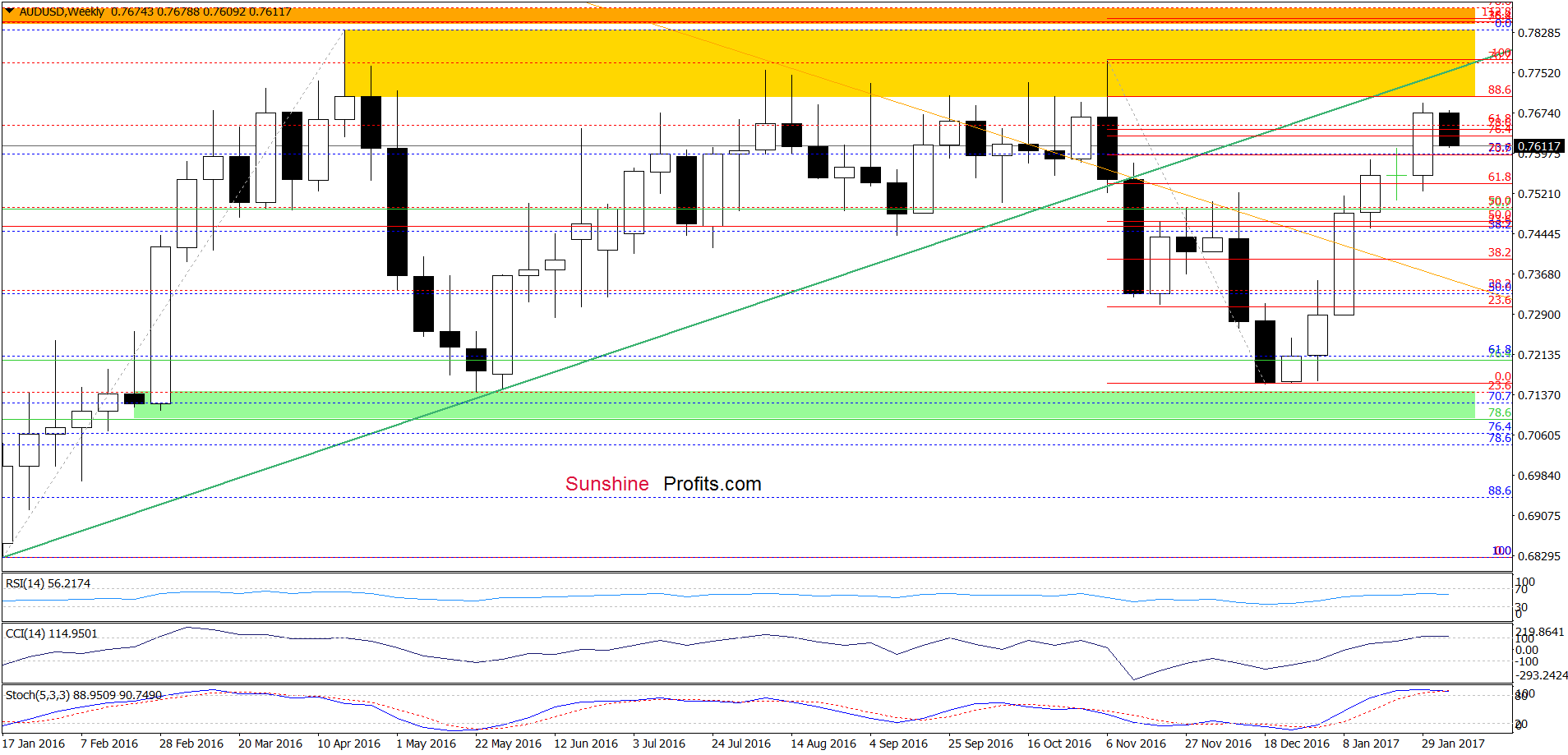
Task: Click the 0.75210 price axis label
Action: click(x=1538, y=194)
